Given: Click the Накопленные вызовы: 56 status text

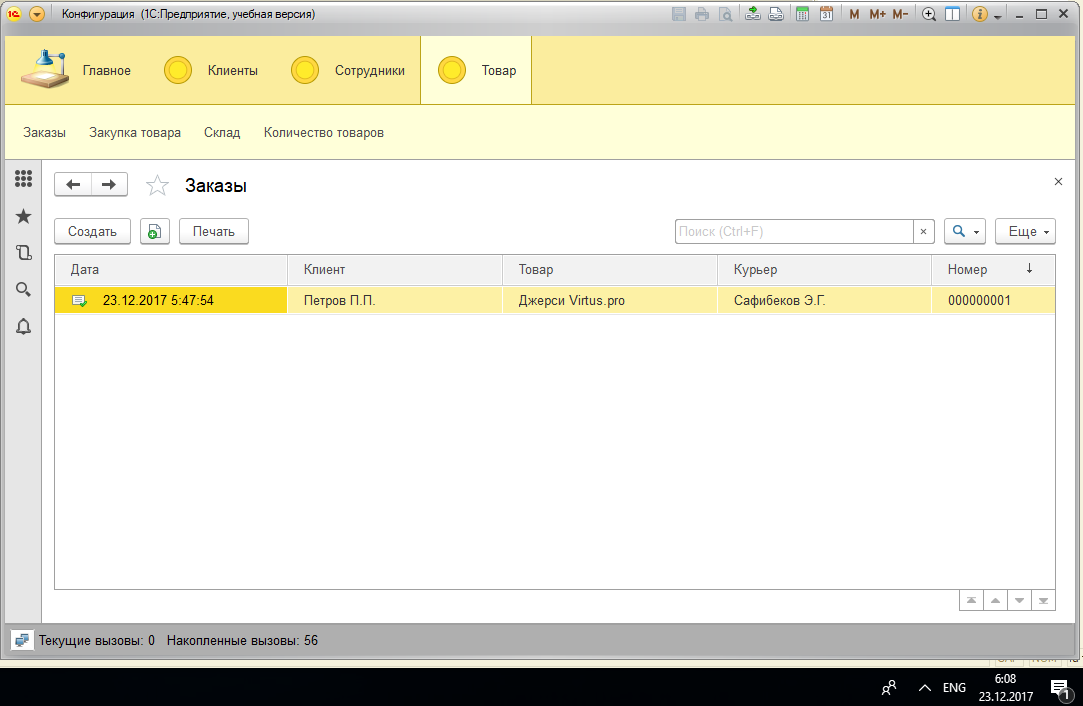Looking at the screenshot, I should pyautogui.click(x=242, y=640).
